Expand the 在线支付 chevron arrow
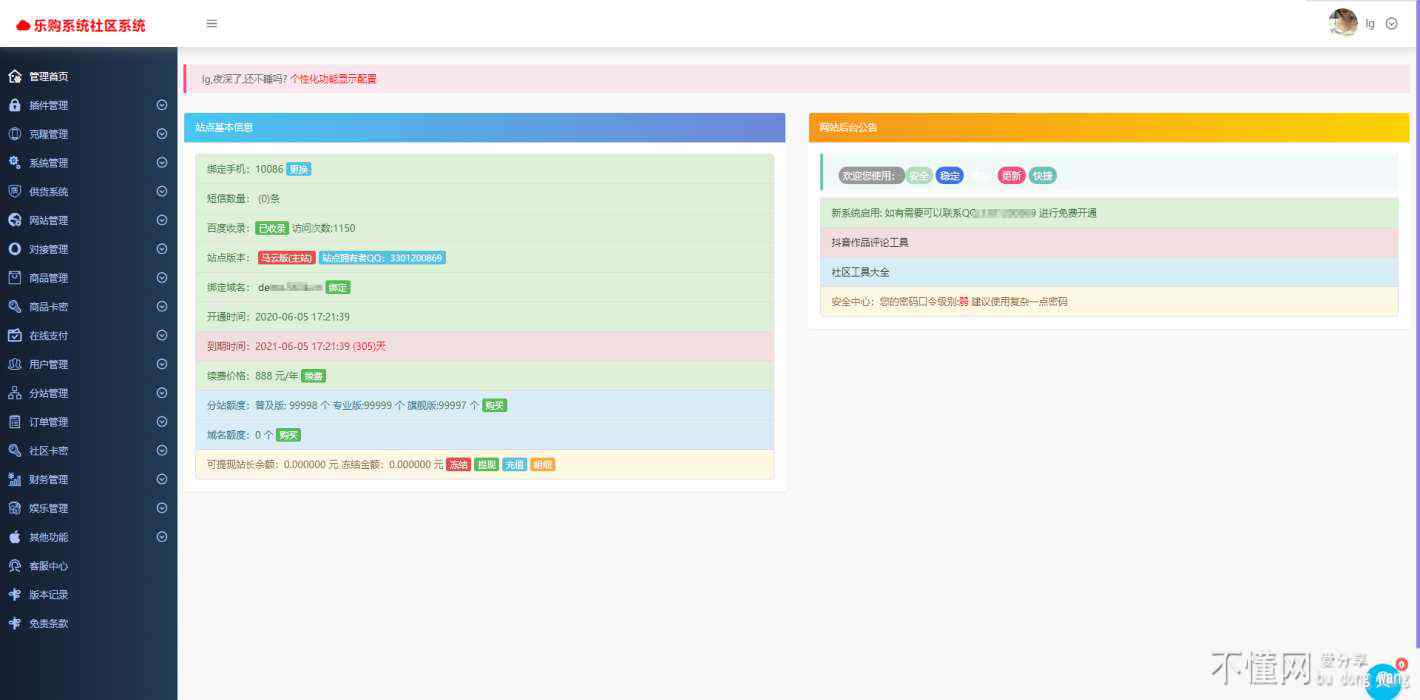 (x=161, y=336)
